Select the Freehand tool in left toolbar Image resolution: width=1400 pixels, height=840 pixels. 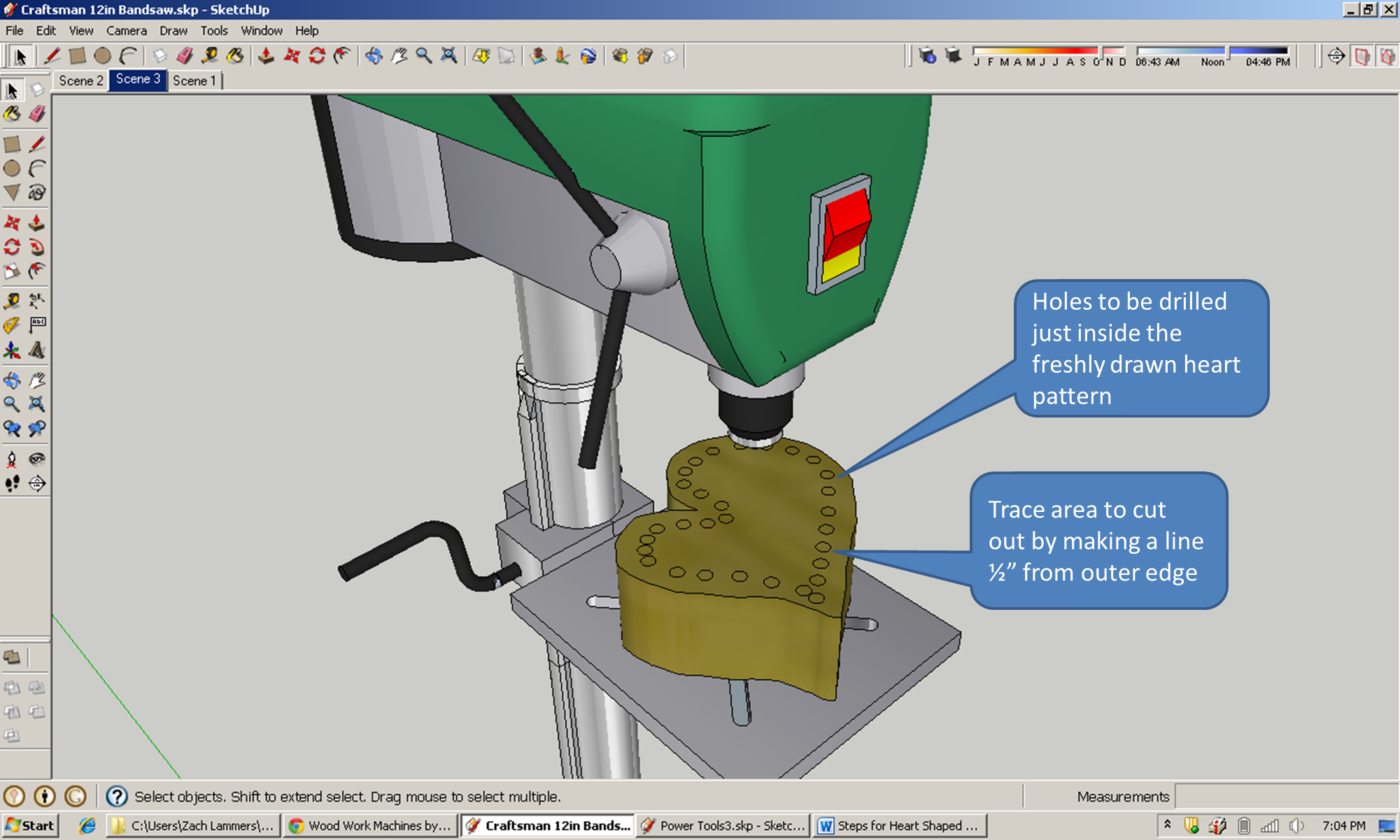tap(37, 192)
